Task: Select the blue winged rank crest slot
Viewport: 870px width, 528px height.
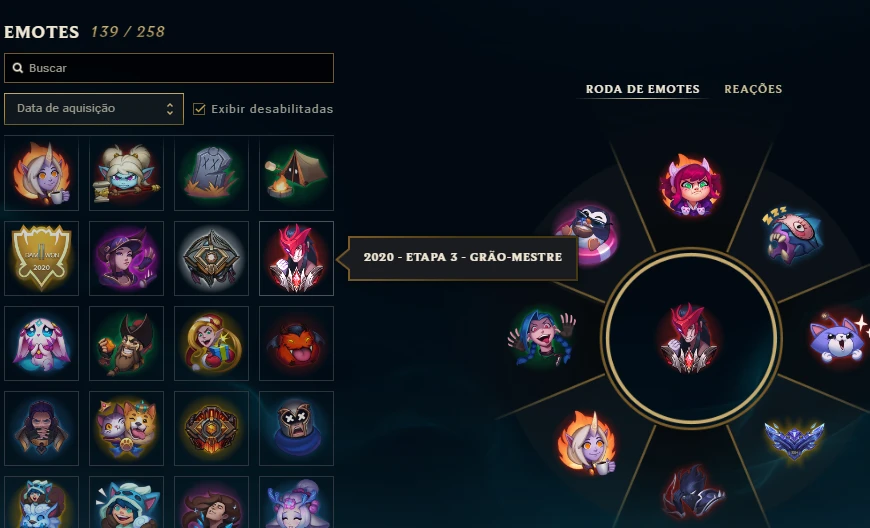Action: pos(794,441)
